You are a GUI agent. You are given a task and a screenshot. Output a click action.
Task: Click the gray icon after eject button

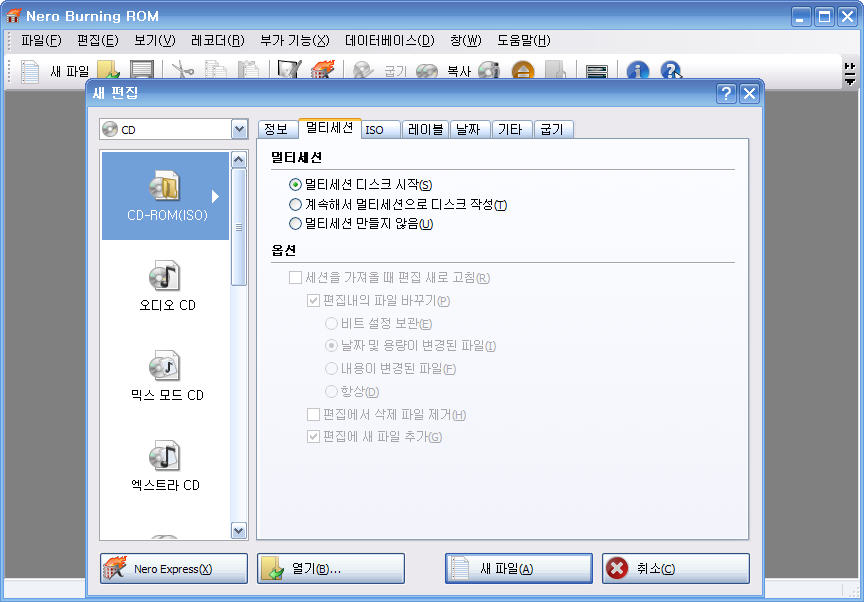555,70
